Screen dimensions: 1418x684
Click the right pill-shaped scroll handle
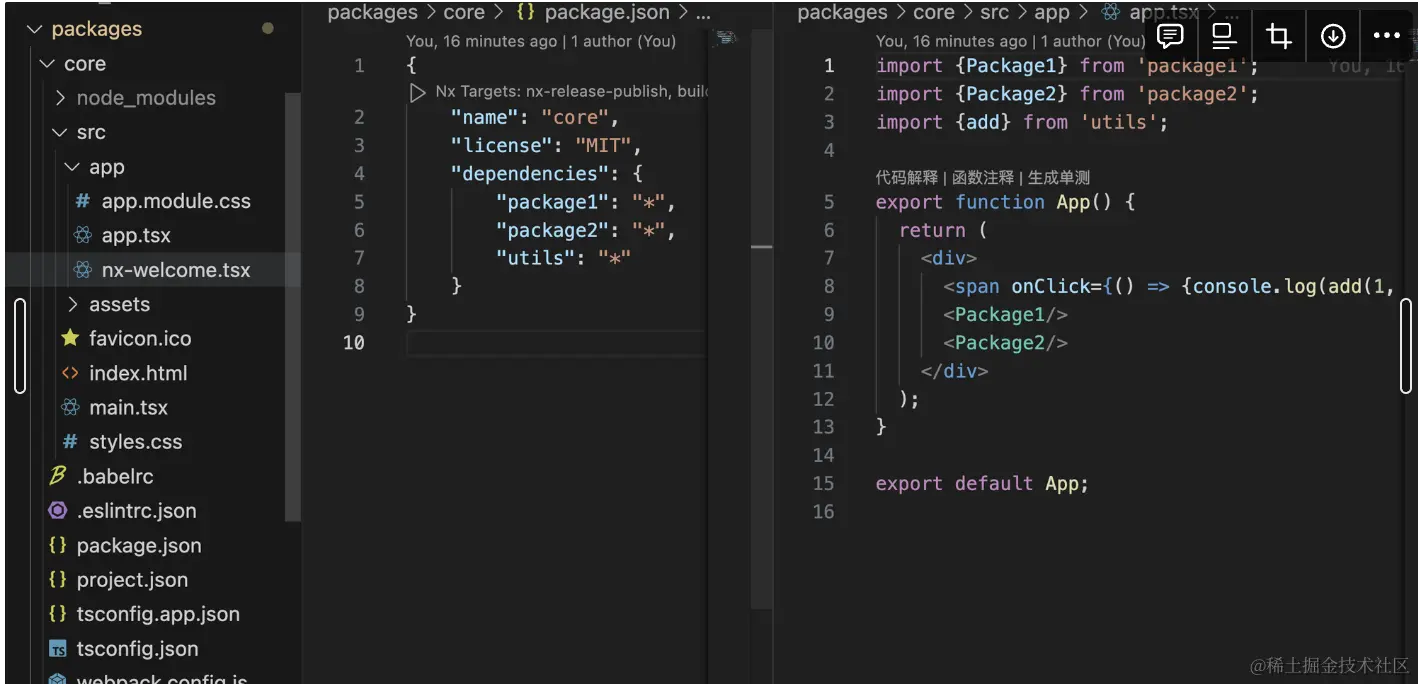tap(1406, 346)
